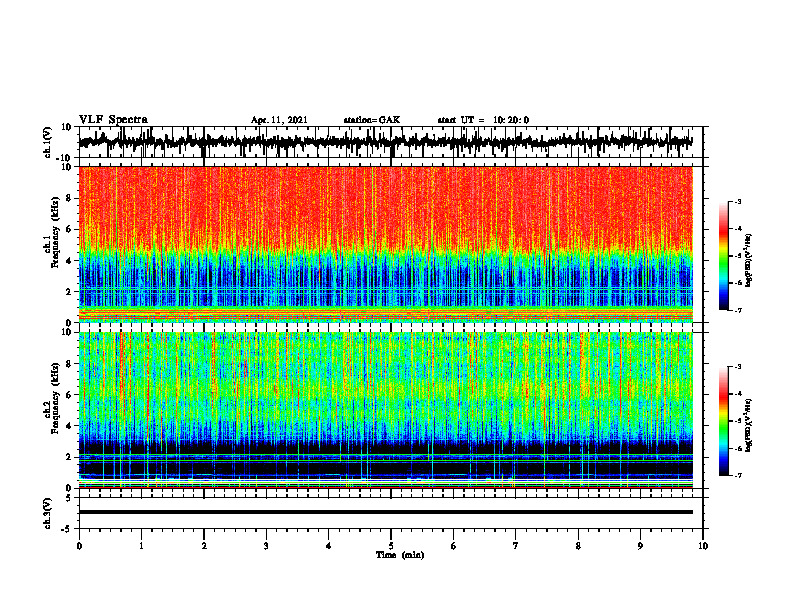Screen dimensions: 792x612
Task: Click the "4" kHz tick on ch.1 spectrogram
Action: point(69,261)
